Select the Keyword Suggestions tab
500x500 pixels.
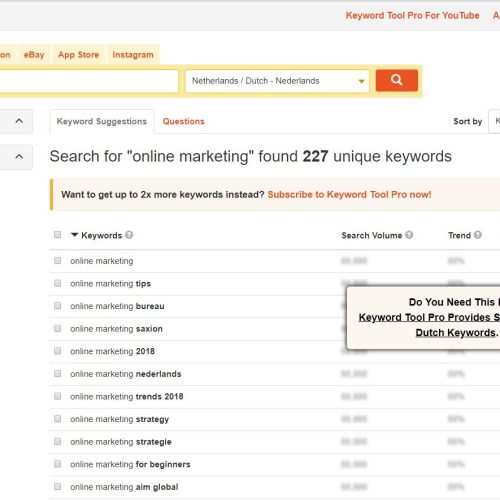(x=102, y=121)
